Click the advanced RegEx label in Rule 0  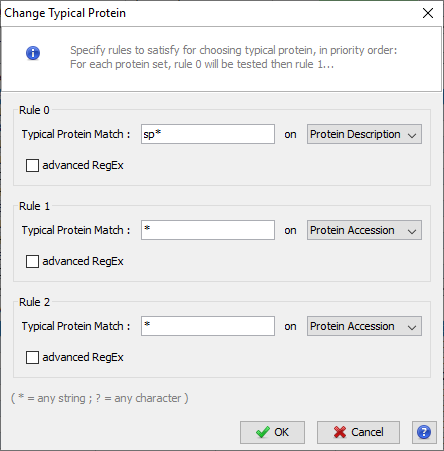pos(83,165)
